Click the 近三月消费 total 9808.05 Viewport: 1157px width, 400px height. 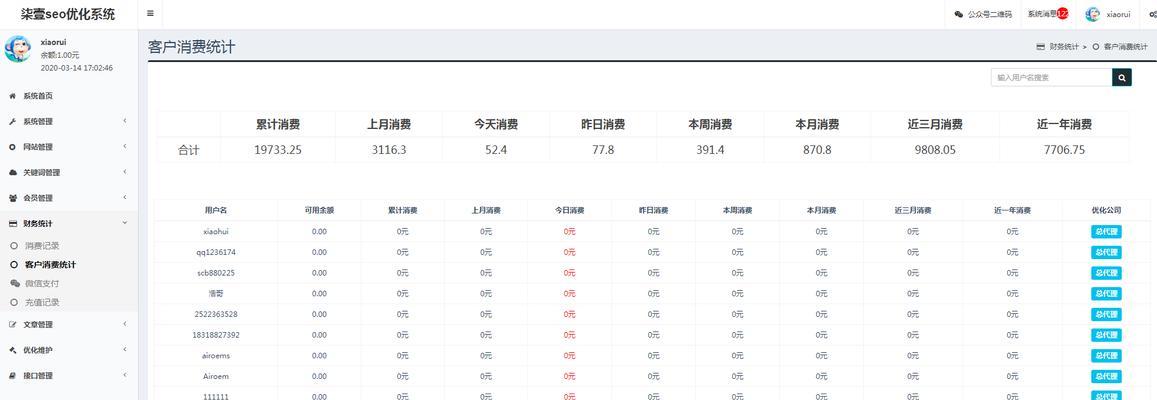pyautogui.click(x=935, y=150)
